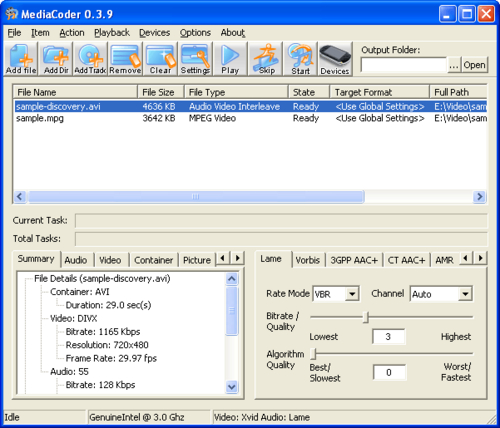
Task: Open Settings from the toolbar
Action: point(195,59)
